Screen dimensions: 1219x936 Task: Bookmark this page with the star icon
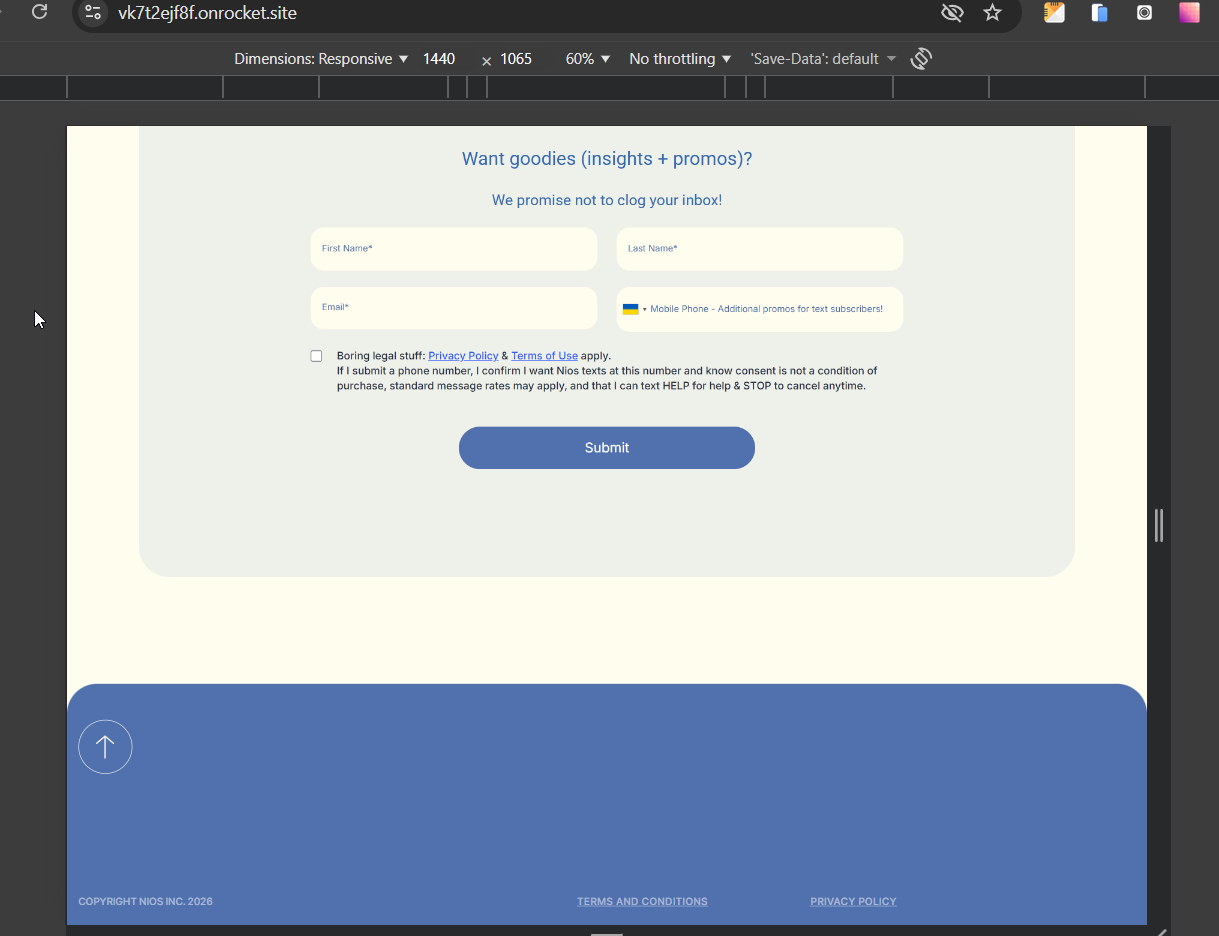[992, 13]
